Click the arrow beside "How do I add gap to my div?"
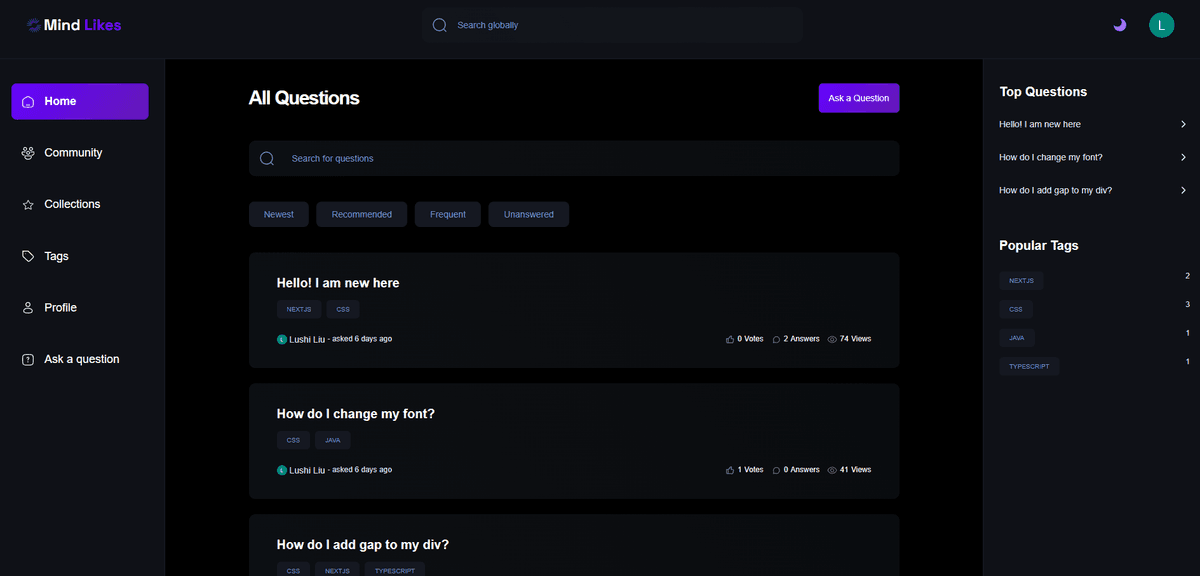 pyautogui.click(x=1183, y=190)
